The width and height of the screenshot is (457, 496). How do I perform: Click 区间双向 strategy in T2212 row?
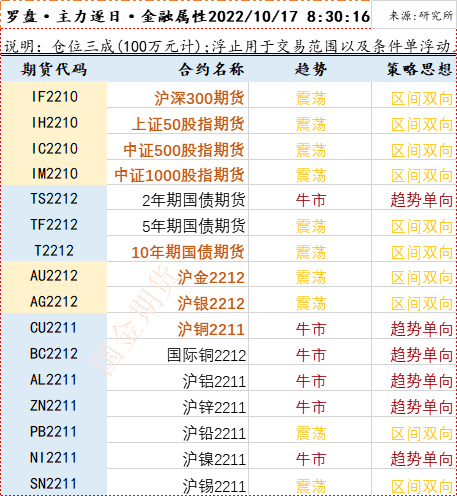click(x=422, y=252)
